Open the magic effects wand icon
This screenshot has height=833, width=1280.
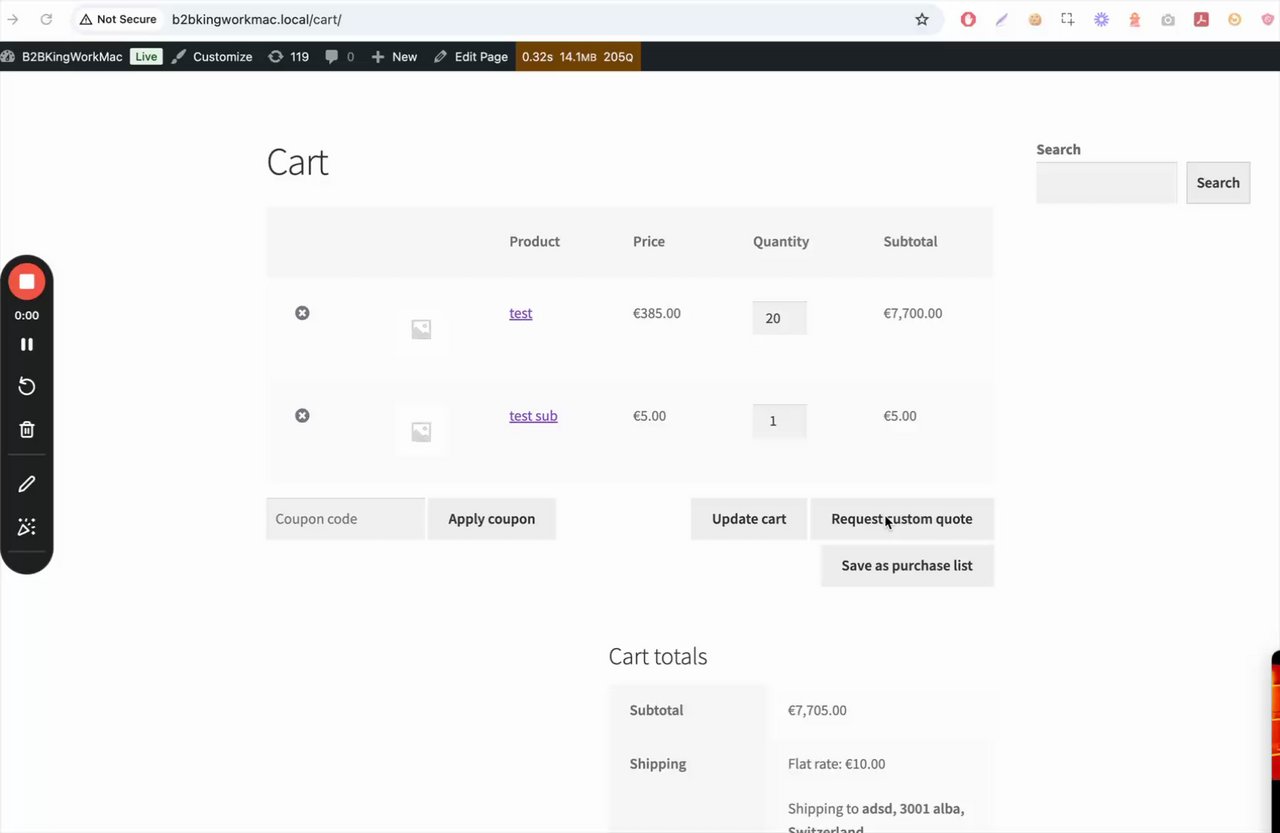27,527
